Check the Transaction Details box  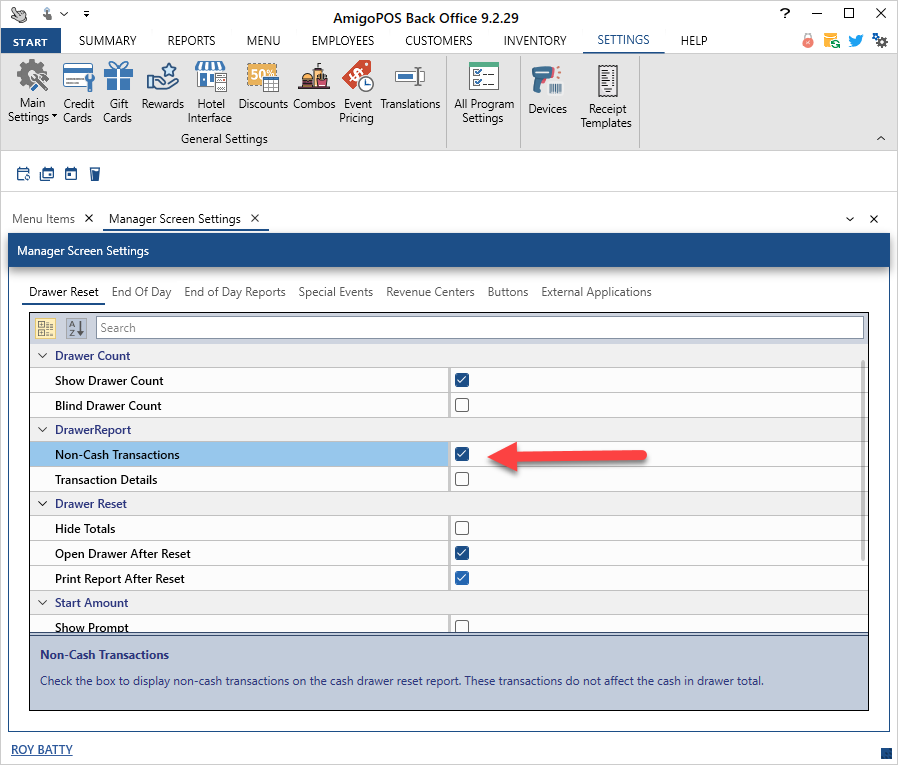point(462,479)
